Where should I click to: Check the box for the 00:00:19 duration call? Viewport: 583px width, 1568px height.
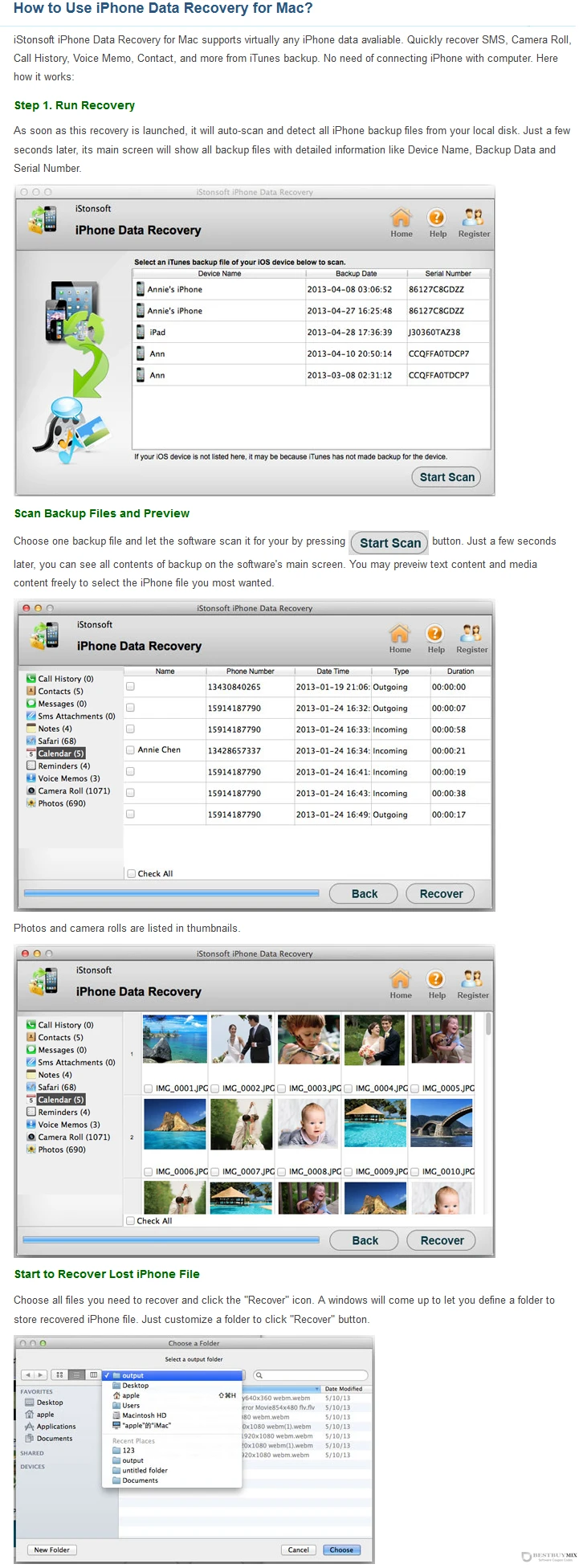[x=130, y=772]
